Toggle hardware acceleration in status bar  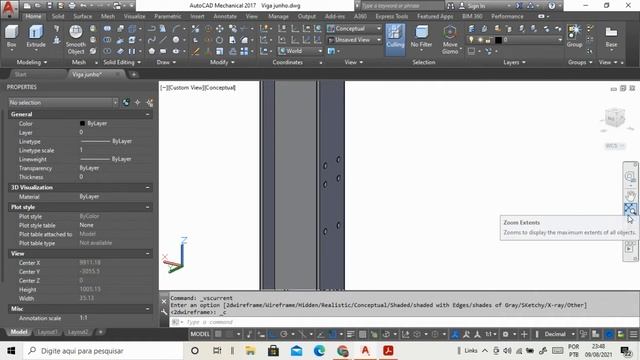click(x=609, y=334)
